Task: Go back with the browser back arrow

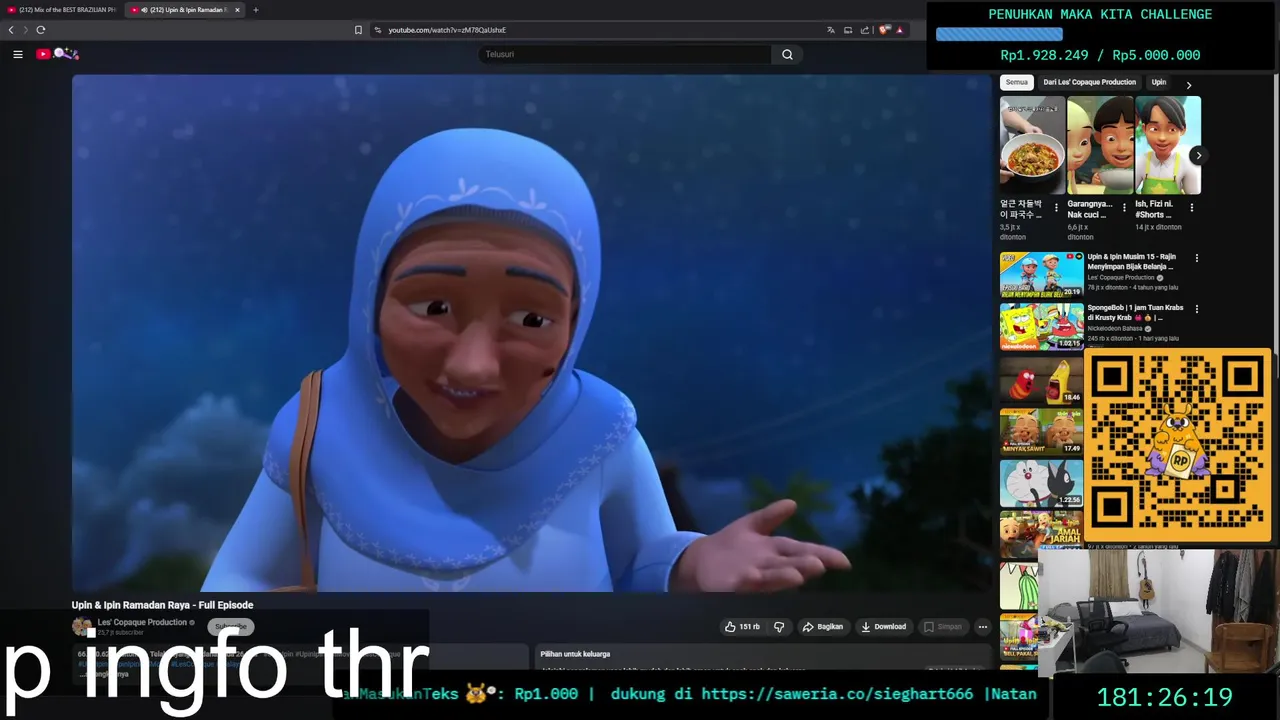Action: [11, 30]
